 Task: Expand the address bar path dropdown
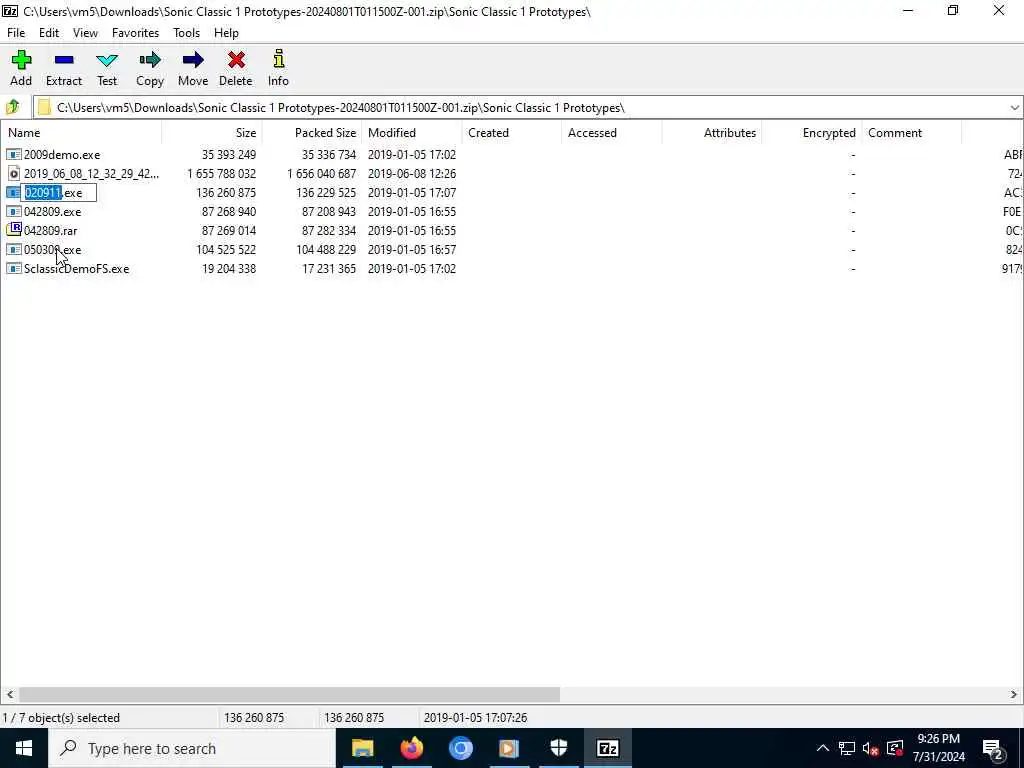pyautogui.click(x=1014, y=108)
